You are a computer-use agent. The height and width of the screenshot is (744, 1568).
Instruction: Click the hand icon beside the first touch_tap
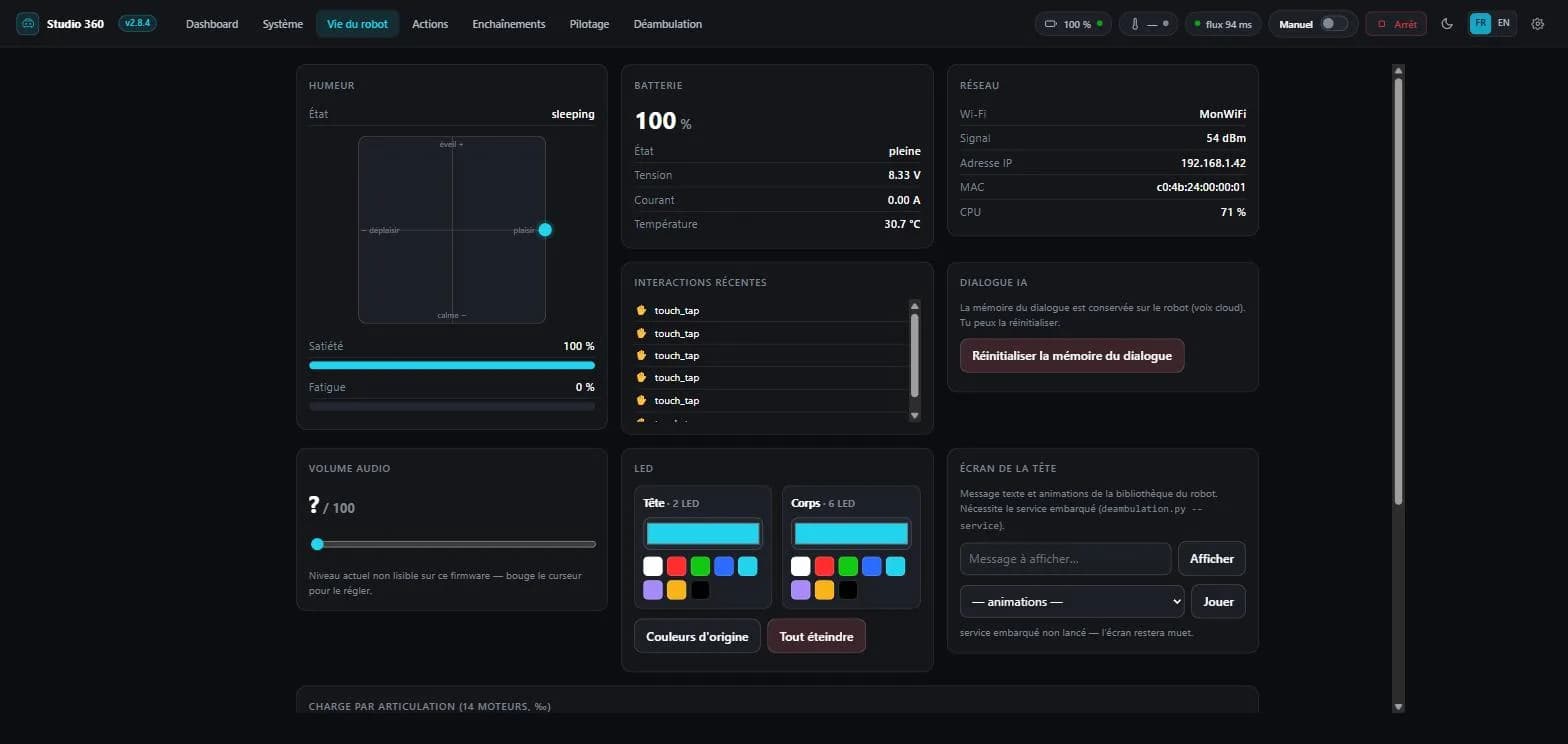point(642,310)
